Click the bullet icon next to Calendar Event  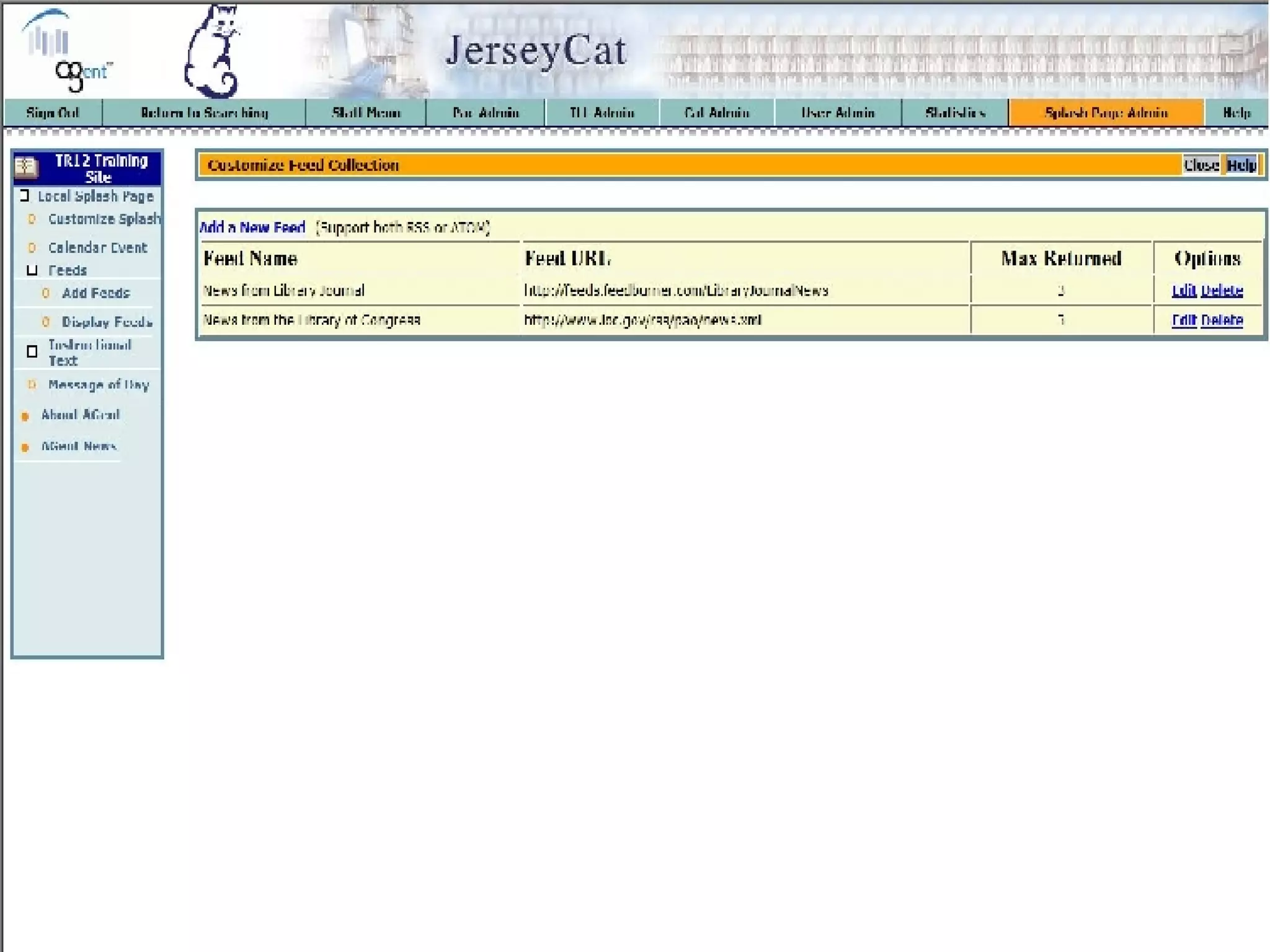pyautogui.click(x=32, y=248)
